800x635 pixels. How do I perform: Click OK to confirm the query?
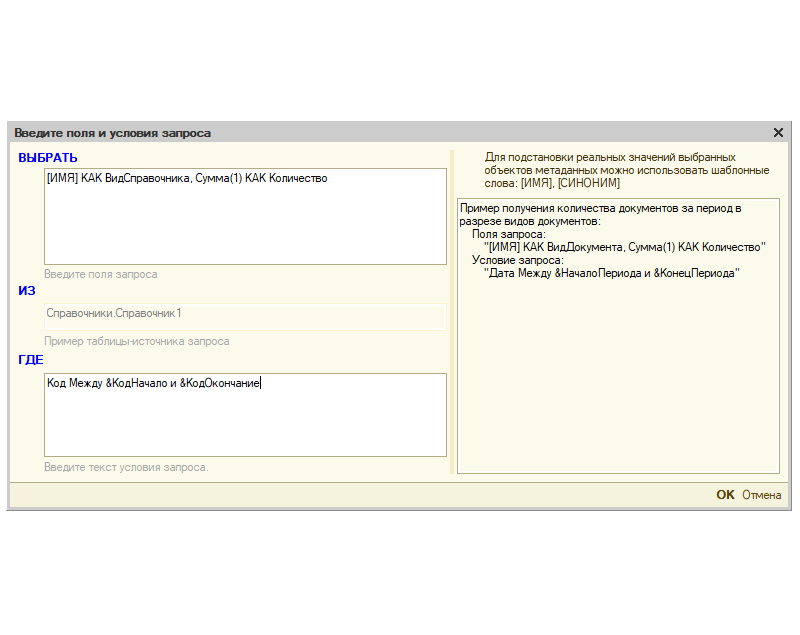tap(725, 495)
